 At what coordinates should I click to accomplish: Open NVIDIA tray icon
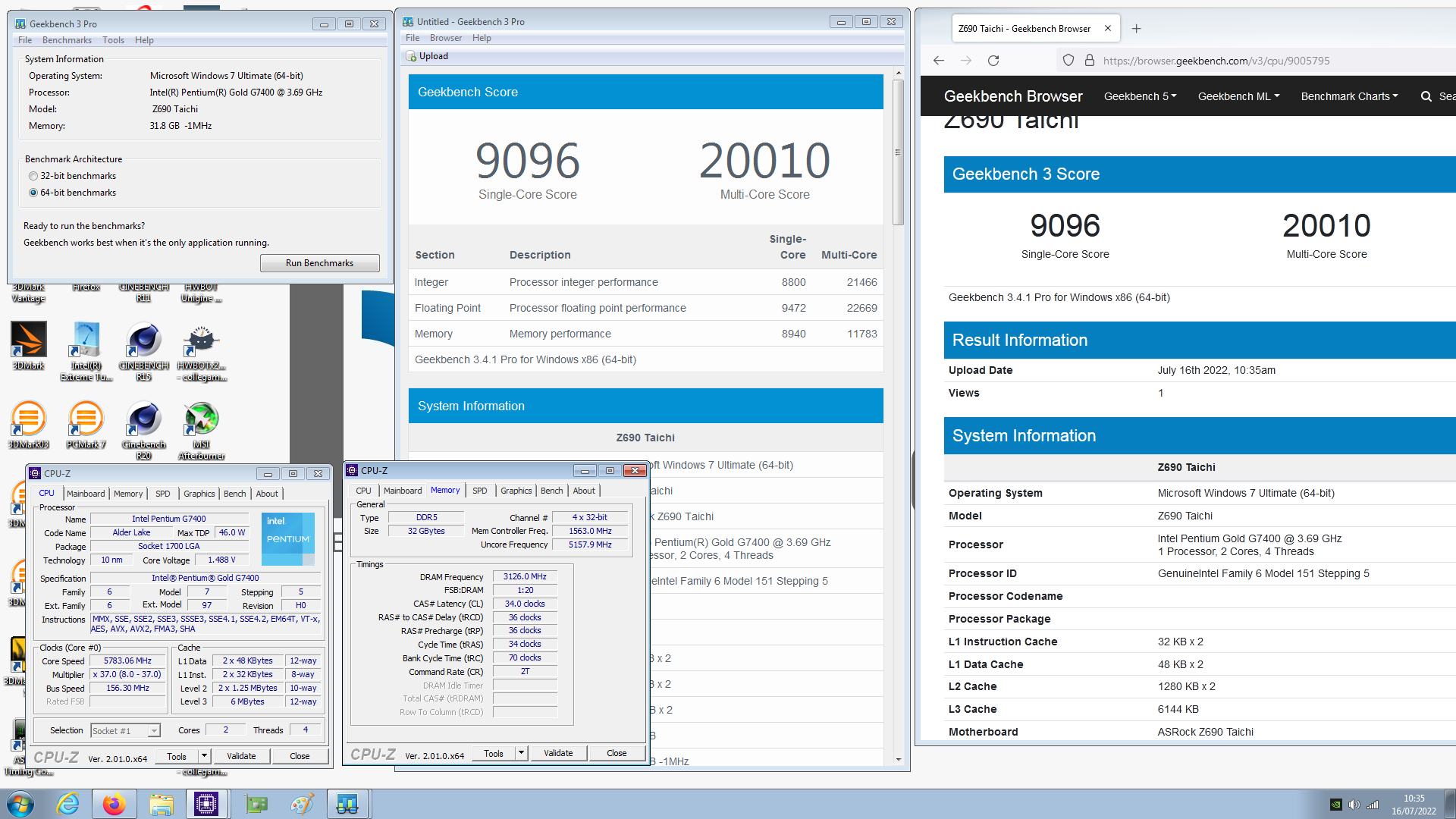[1336, 805]
